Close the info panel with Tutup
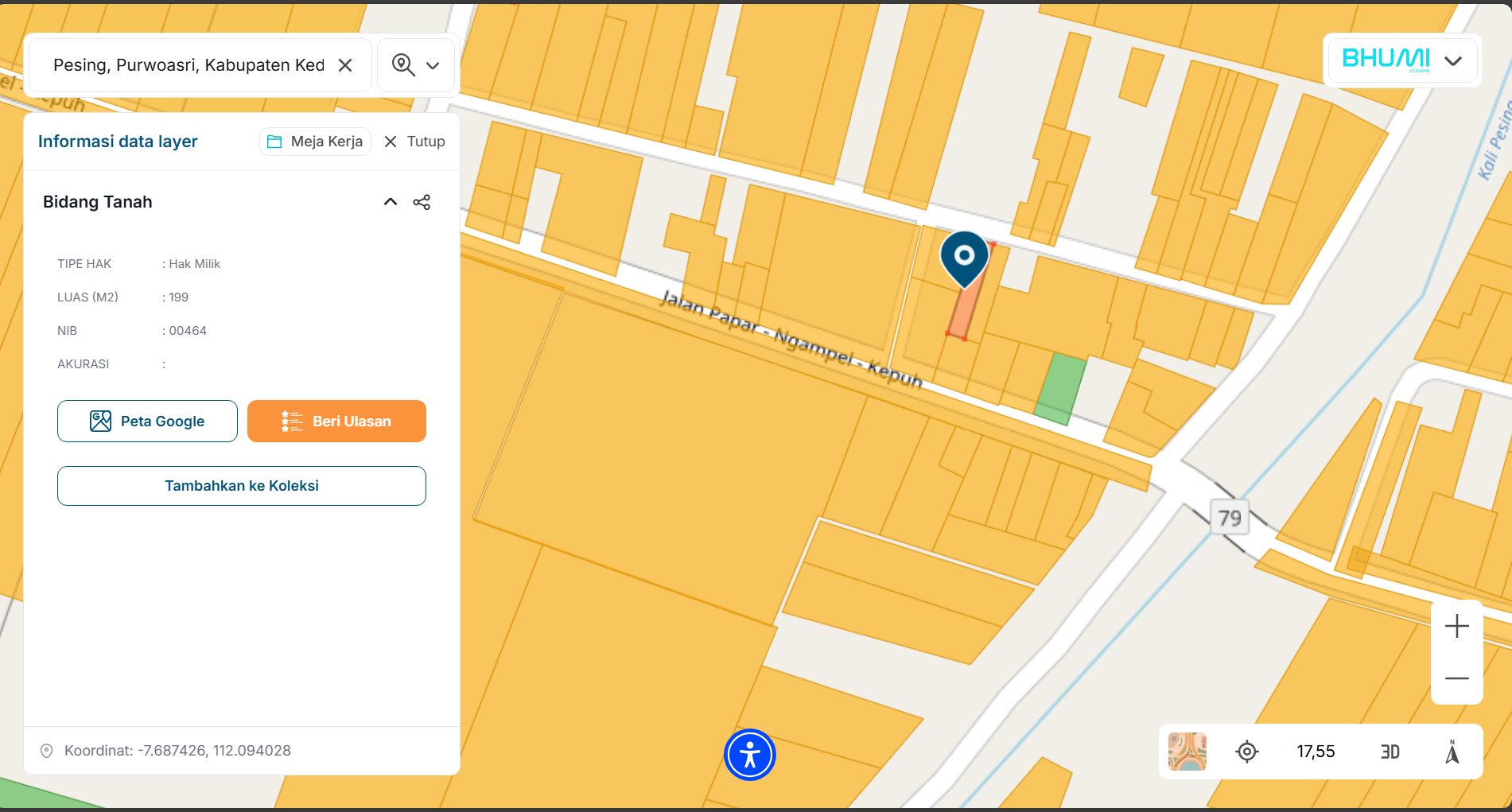Screen dimensions: 1512x812 click(414, 142)
